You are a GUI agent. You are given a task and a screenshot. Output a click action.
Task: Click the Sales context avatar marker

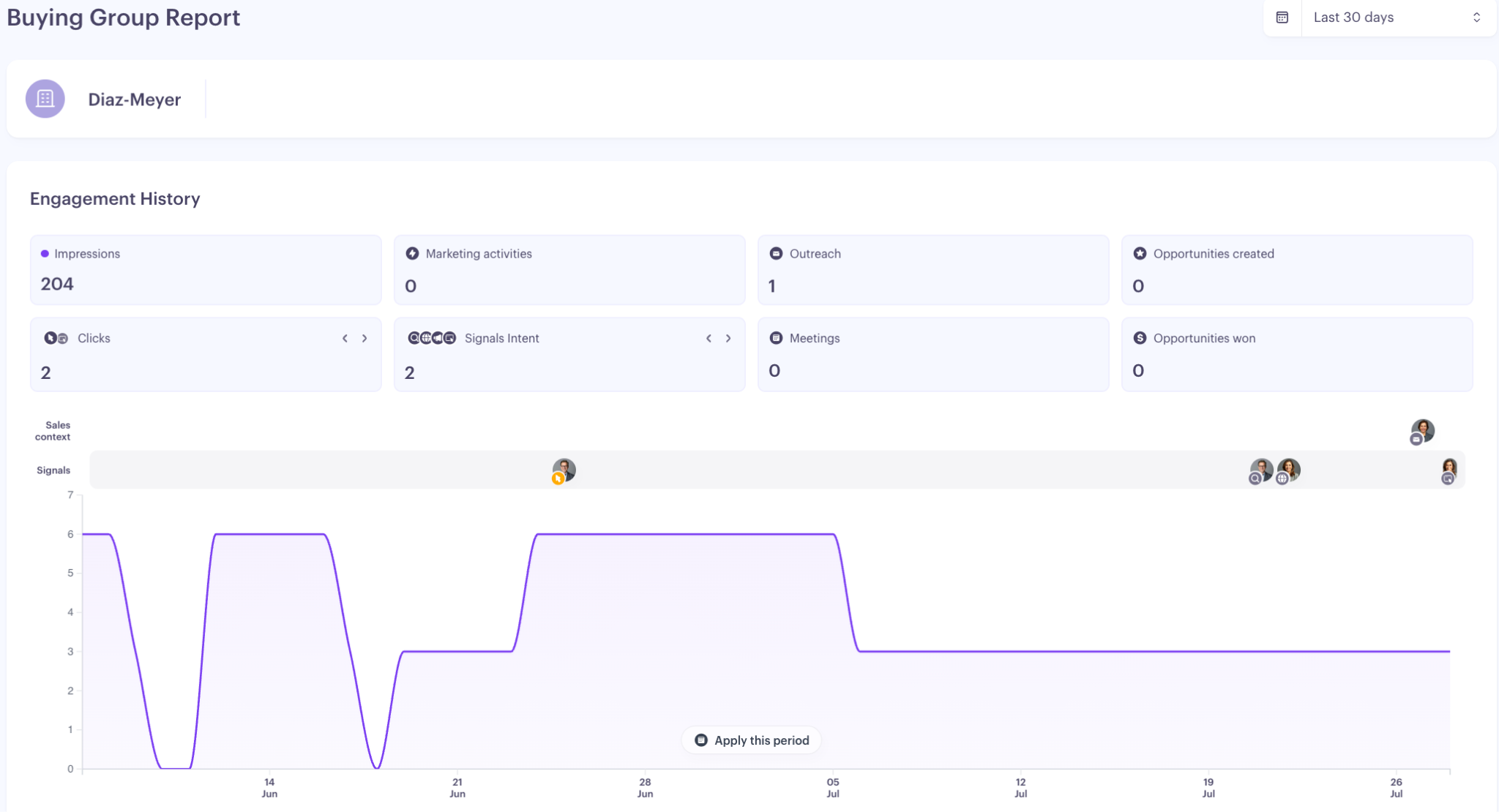[x=1422, y=432]
